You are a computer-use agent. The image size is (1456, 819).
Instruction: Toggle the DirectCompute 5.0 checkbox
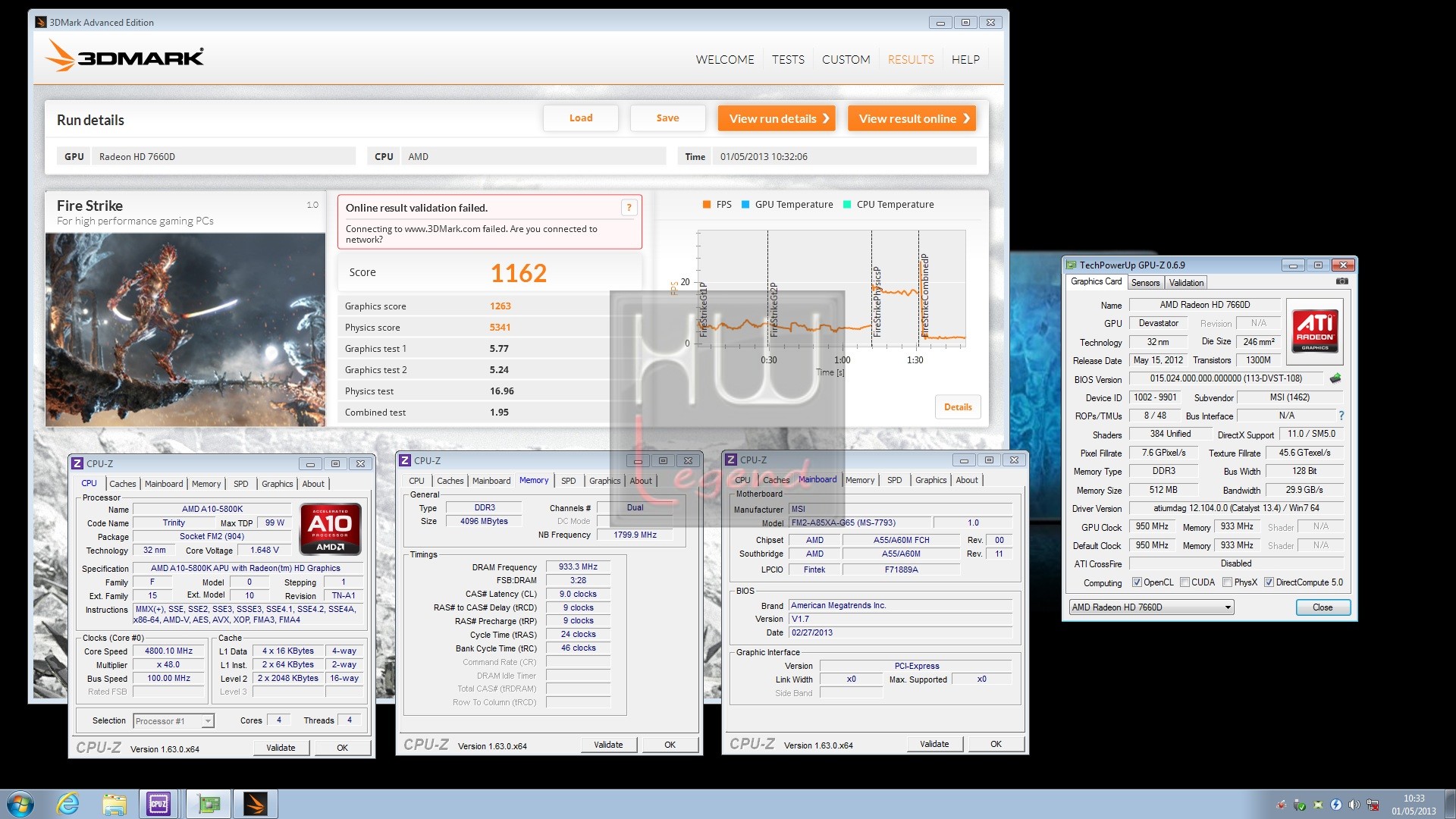pos(1269,582)
